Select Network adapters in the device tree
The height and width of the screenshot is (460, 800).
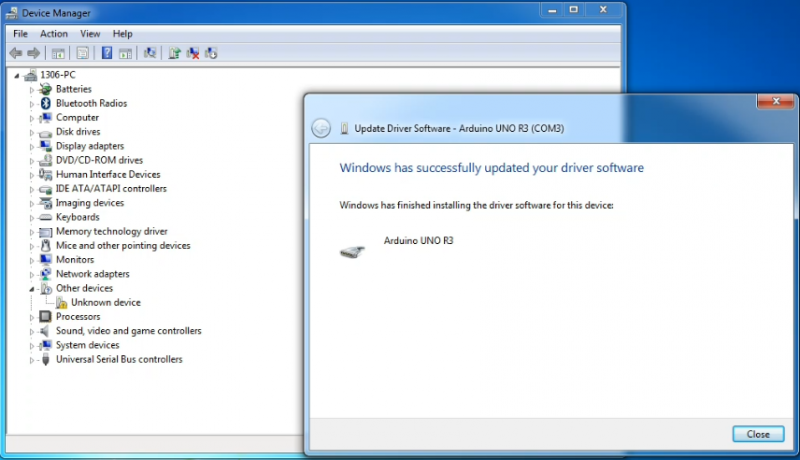[x=91, y=274]
